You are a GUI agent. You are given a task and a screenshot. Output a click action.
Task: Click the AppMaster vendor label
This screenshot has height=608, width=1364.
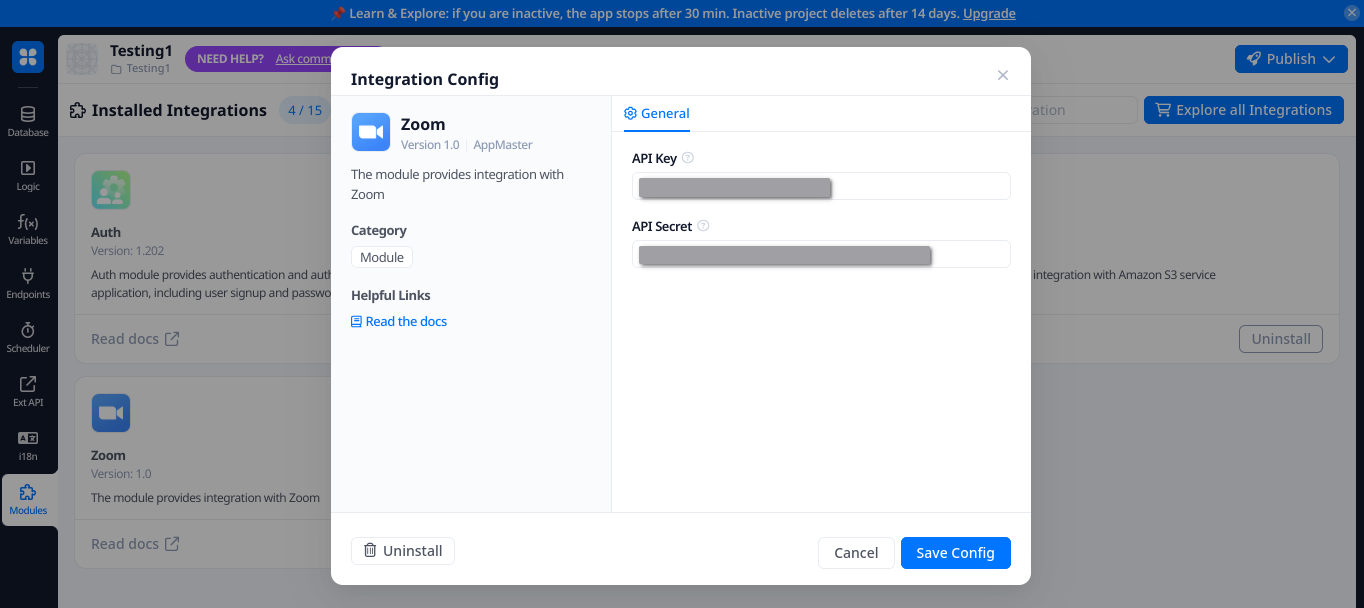(503, 145)
